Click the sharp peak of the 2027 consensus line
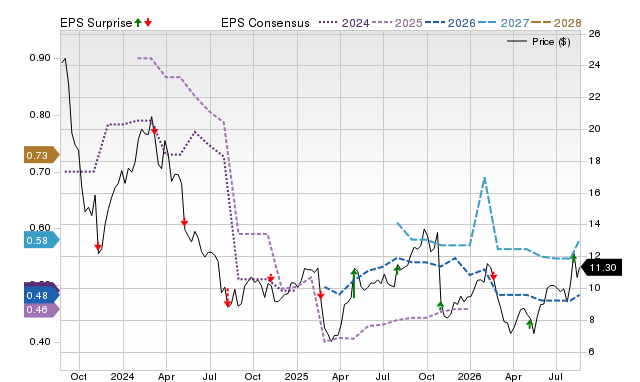The height and width of the screenshot is (382, 640). pyautogui.click(x=484, y=178)
